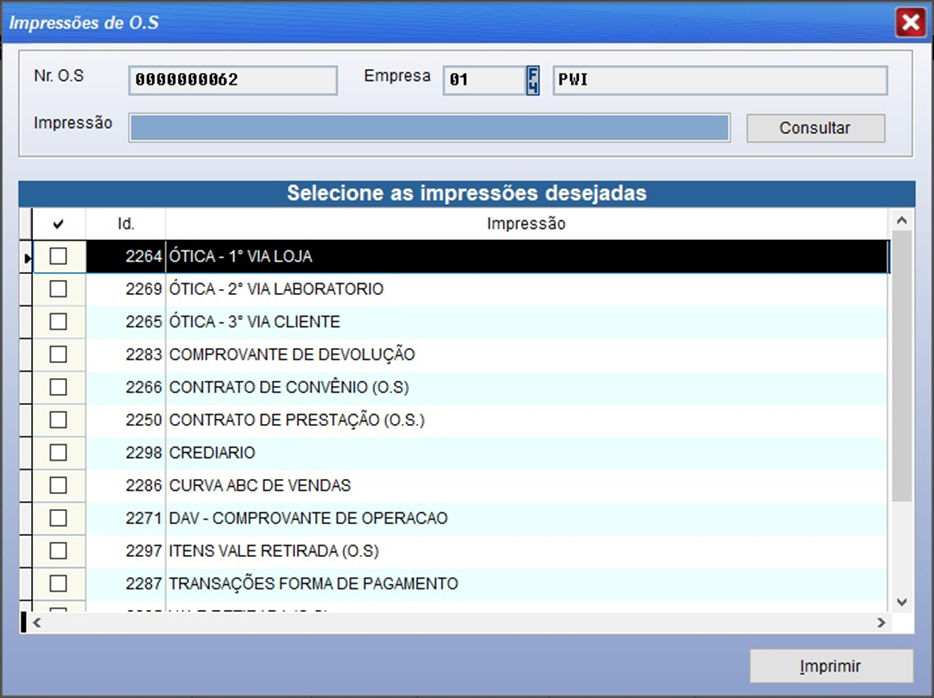The height and width of the screenshot is (698, 934).
Task: Close the Impressões de O.S window
Action: (x=909, y=22)
